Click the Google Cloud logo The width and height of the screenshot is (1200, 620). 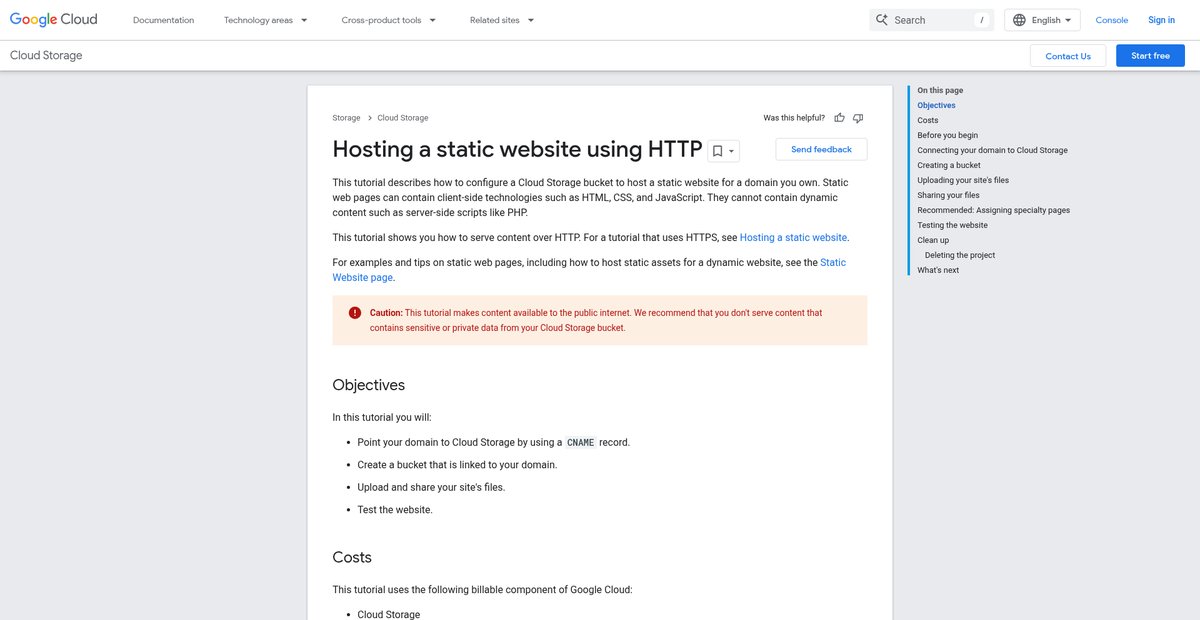tap(54, 20)
